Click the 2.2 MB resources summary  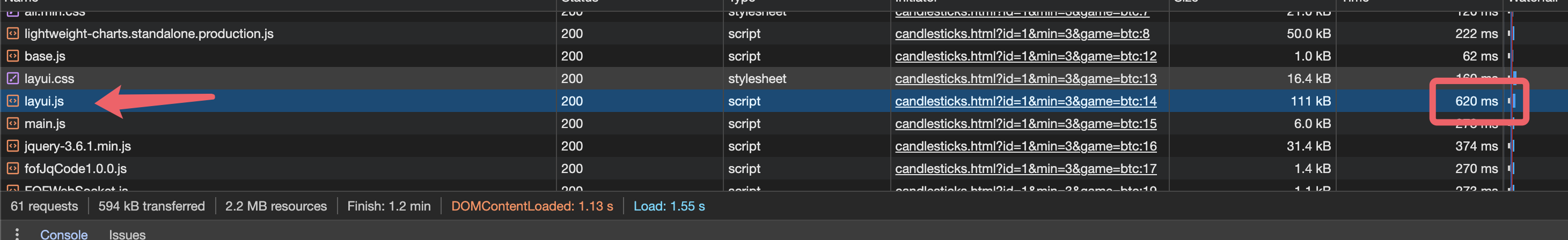pos(276,206)
